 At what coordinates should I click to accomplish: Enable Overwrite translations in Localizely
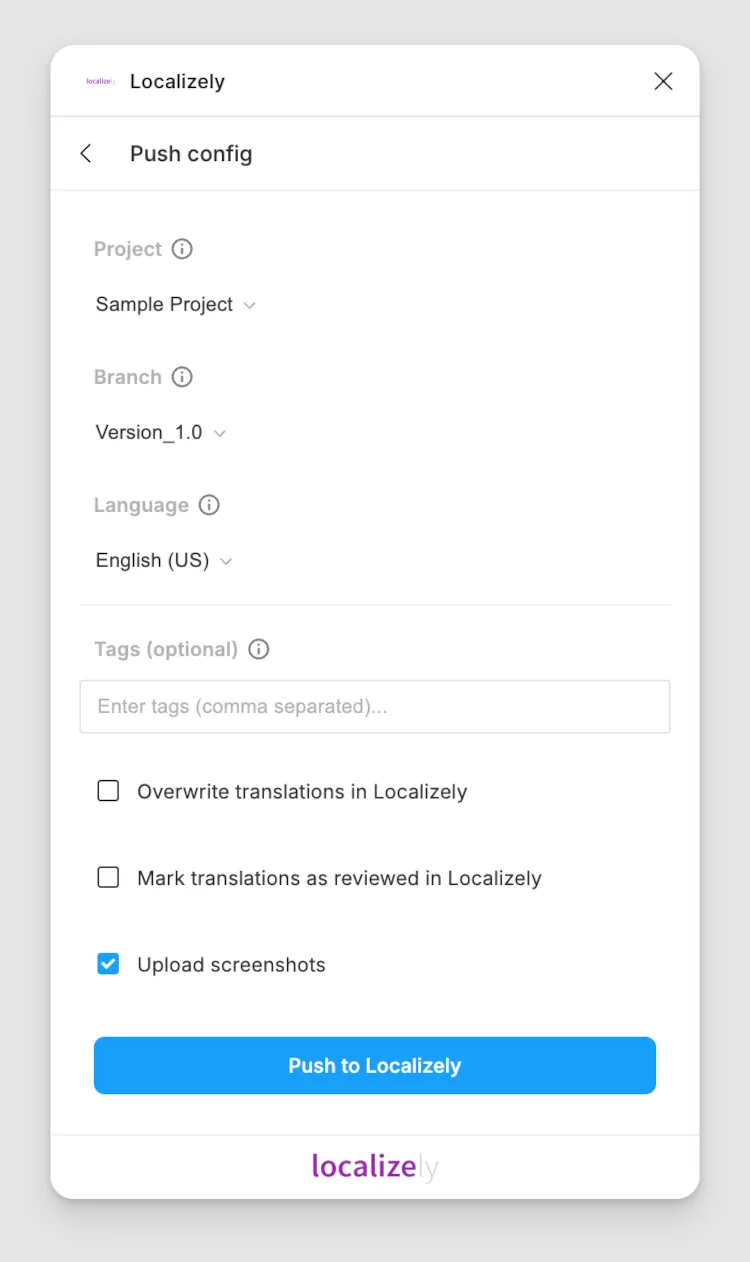point(108,792)
